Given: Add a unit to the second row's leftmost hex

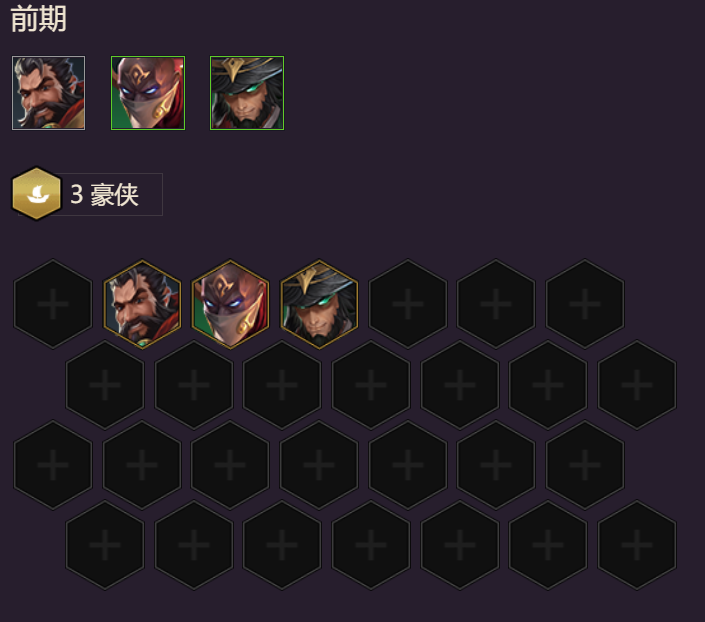Looking at the screenshot, I should tap(105, 385).
